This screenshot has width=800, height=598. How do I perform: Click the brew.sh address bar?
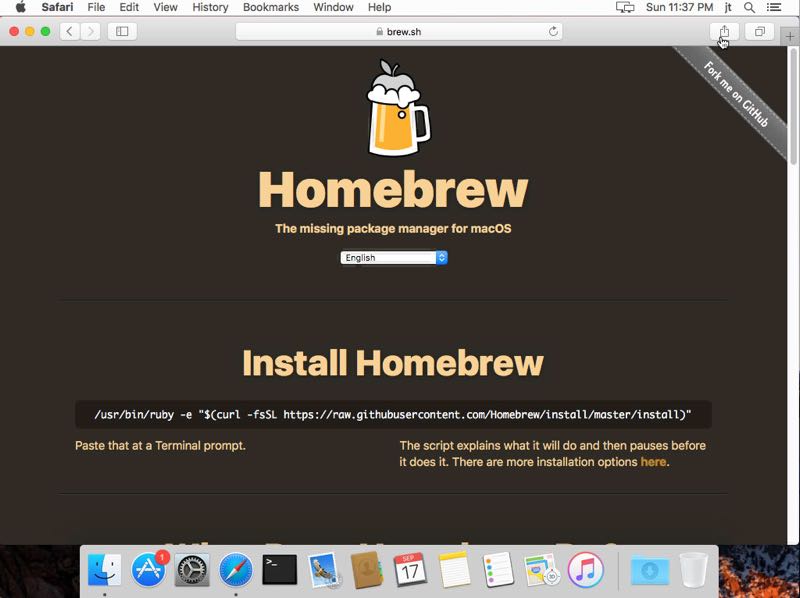398,32
